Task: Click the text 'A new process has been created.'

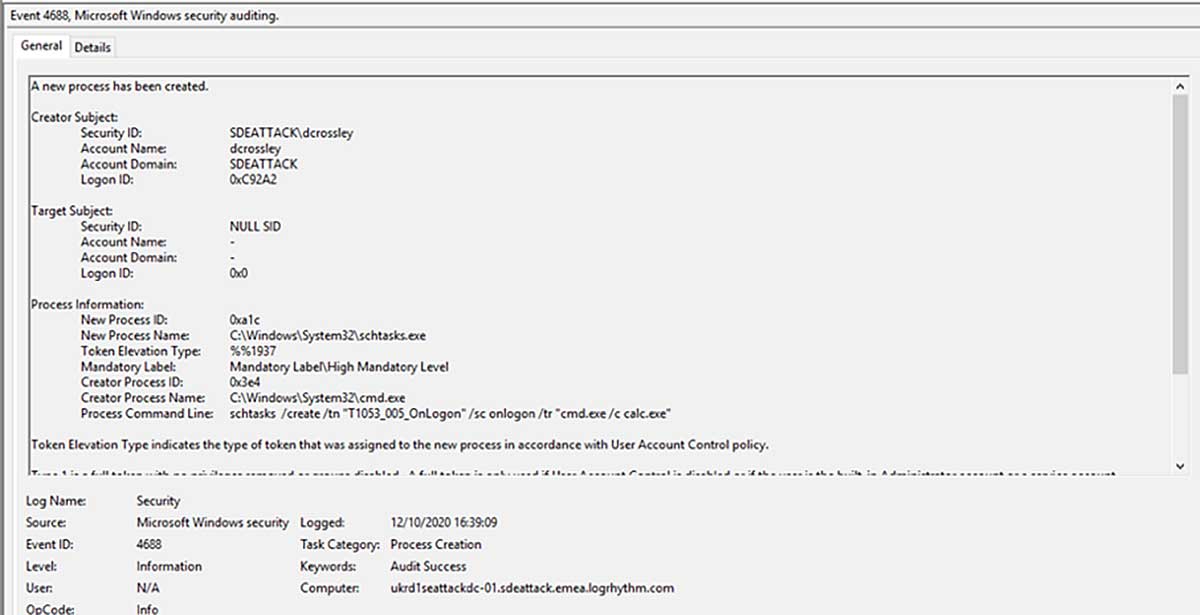Action: (119, 86)
